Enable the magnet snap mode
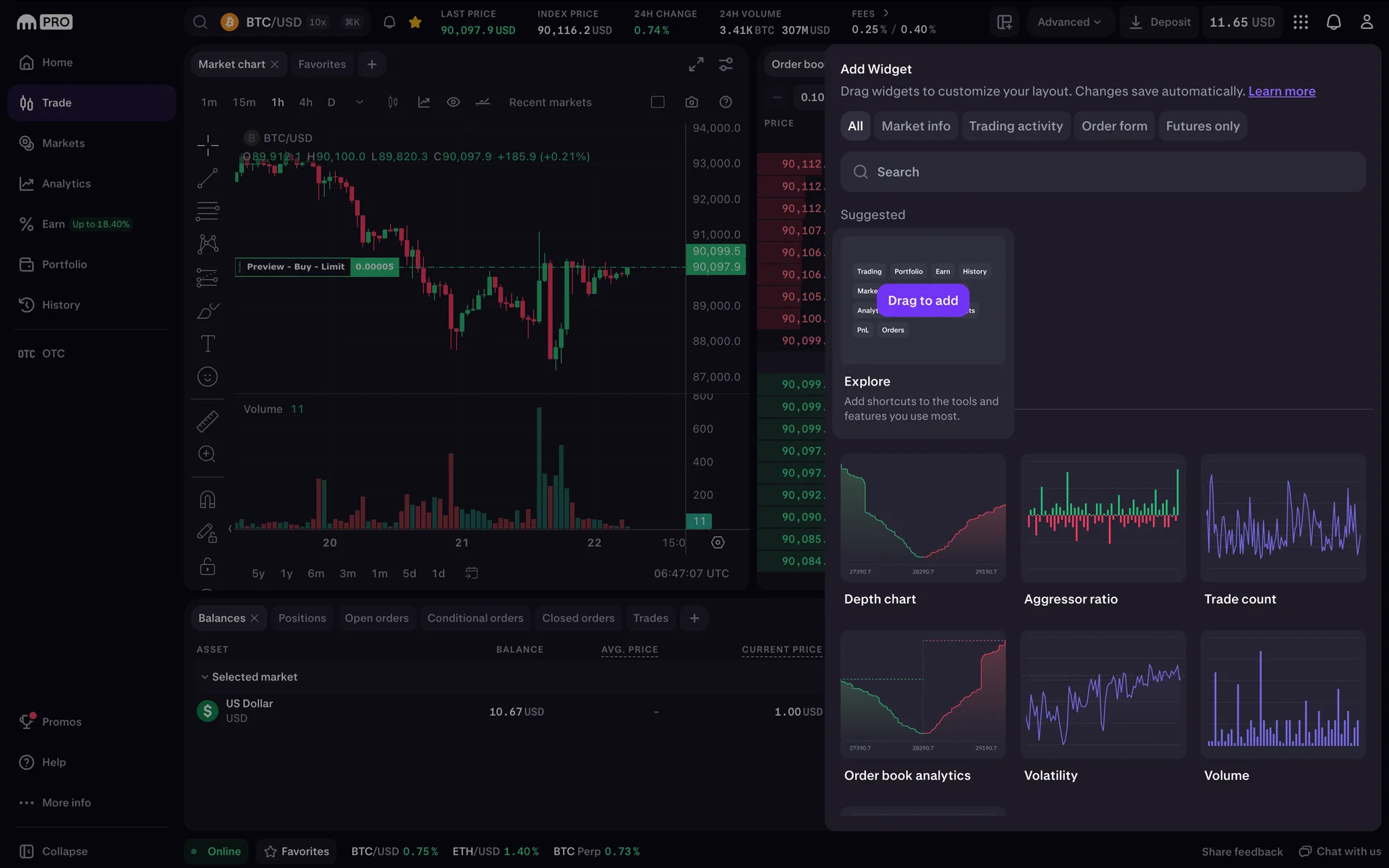Image resolution: width=1389 pixels, height=868 pixels. click(208, 500)
